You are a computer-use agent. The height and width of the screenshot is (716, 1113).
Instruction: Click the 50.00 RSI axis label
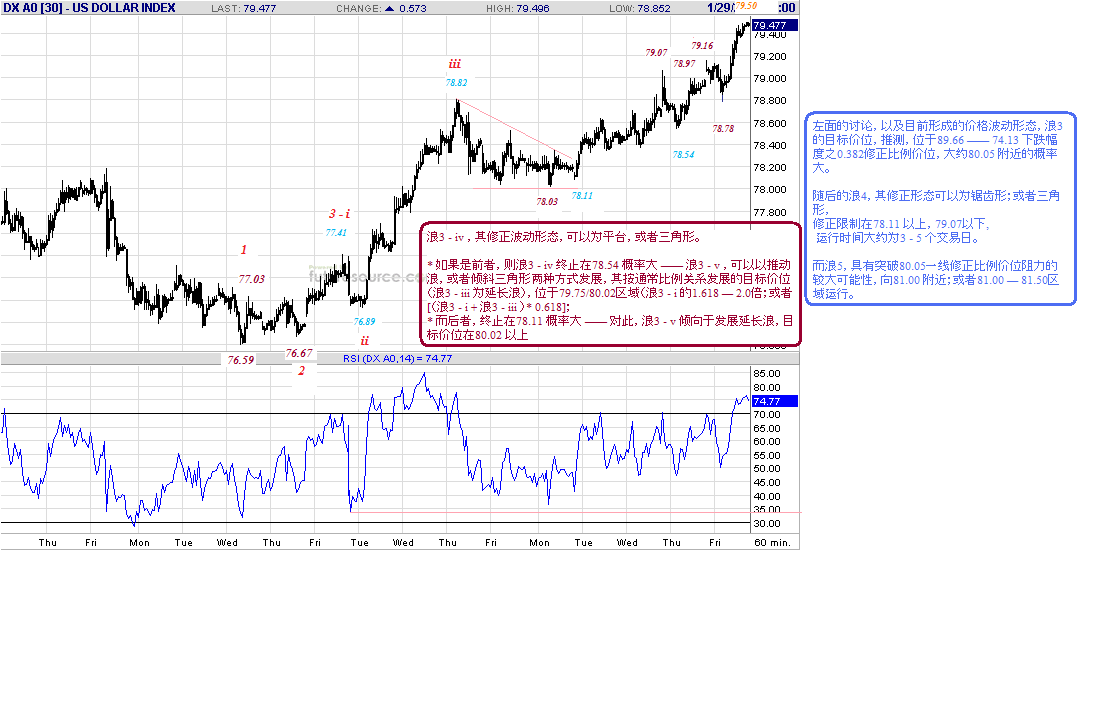click(x=767, y=468)
